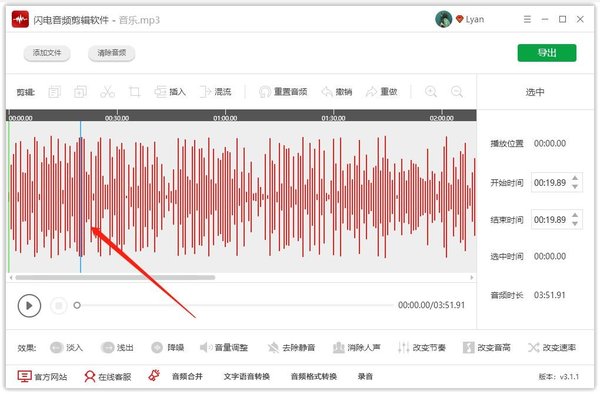Open 文字语音转换 text-to-speech tool
600x394 pixels.
click(247, 376)
